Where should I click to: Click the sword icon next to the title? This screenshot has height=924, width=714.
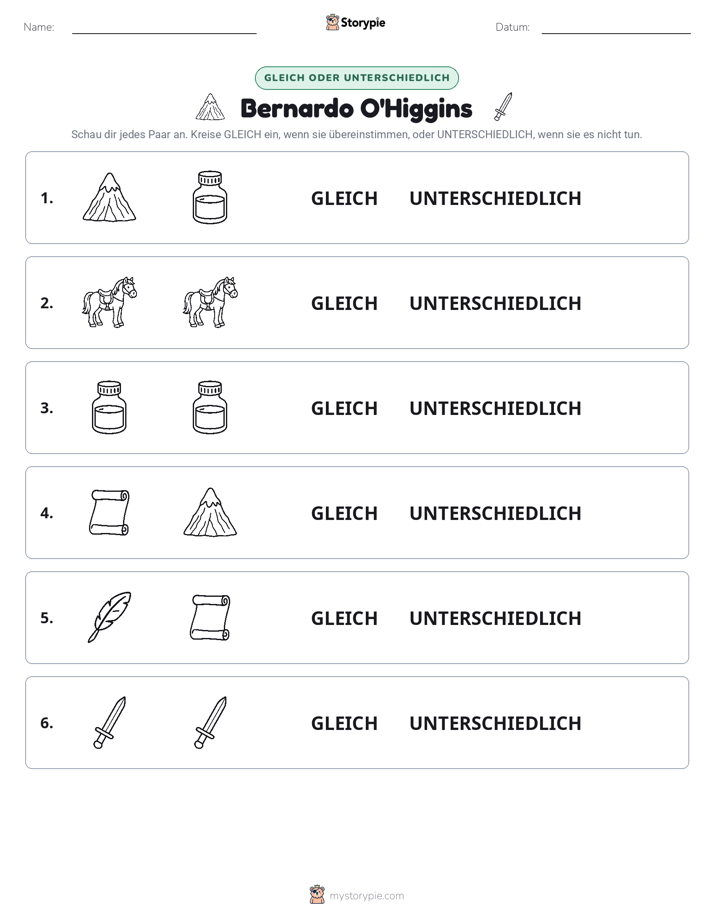pos(503,107)
